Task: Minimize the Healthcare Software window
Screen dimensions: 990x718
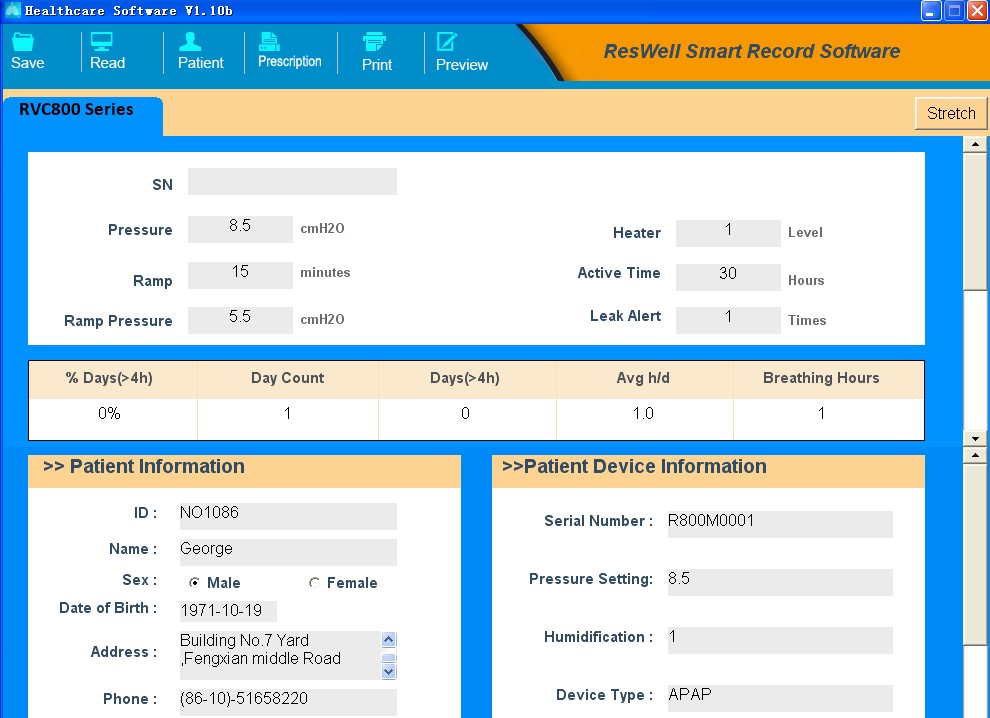Action: click(931, 11)
